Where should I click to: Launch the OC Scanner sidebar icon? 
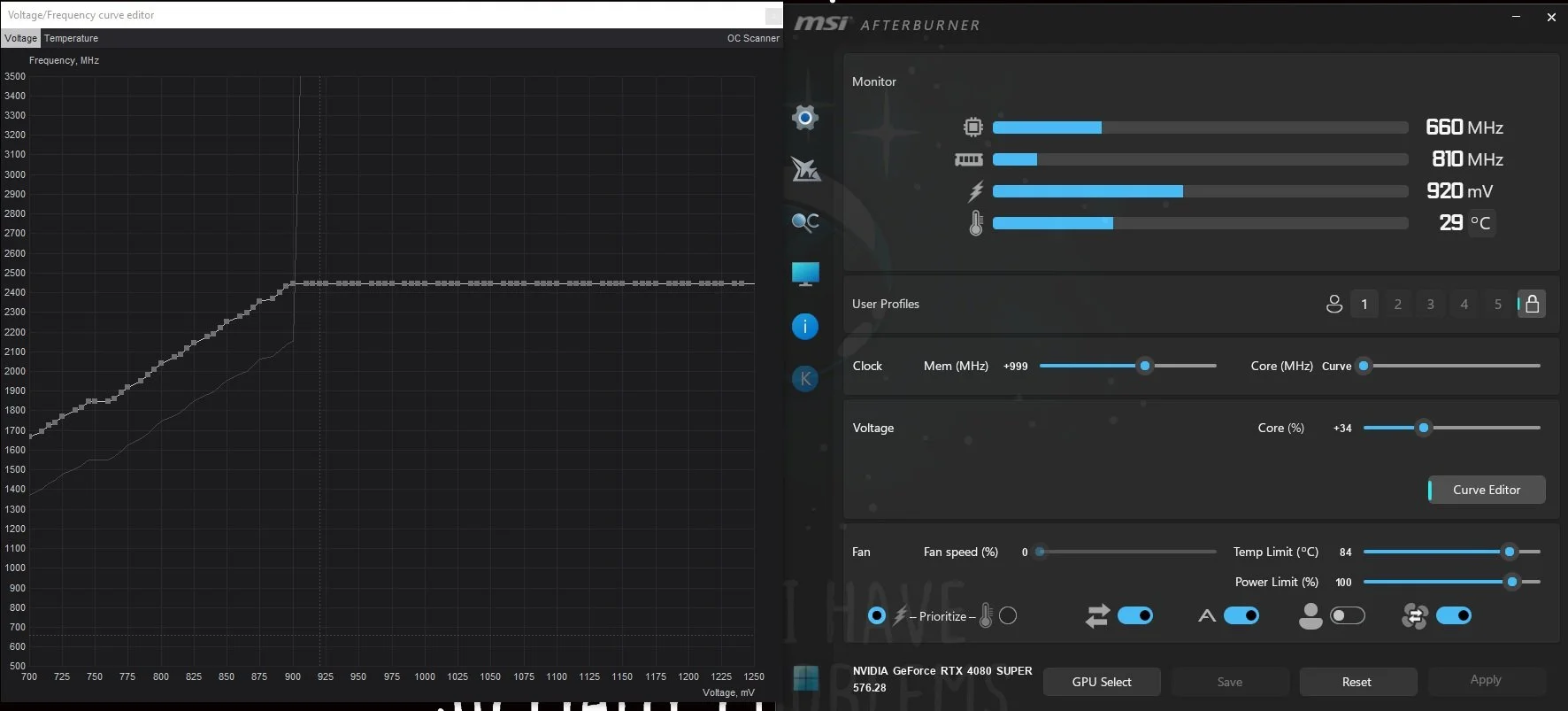(805, 221)
